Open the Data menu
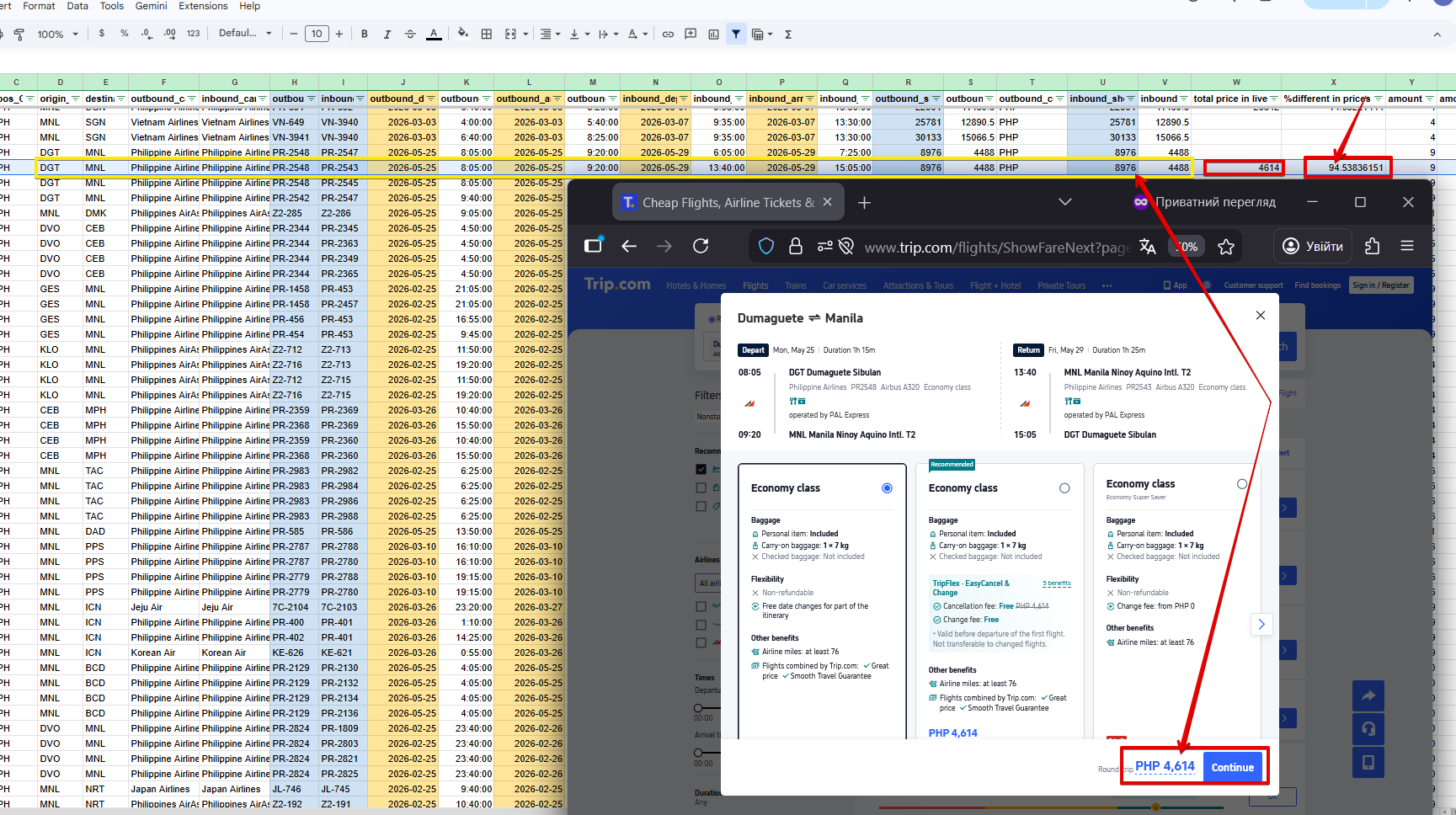Image resolution: width=1456 pixels, height=815 pixels. tap(77, 6)
